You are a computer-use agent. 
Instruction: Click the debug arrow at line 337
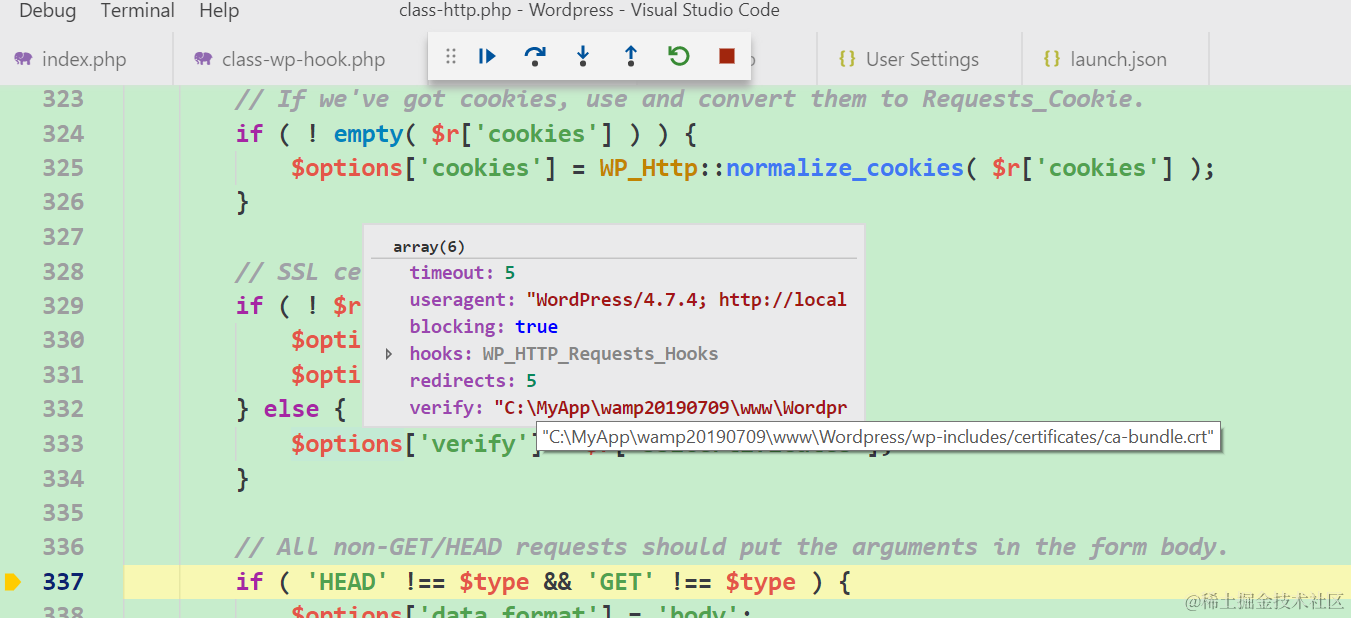12,581
